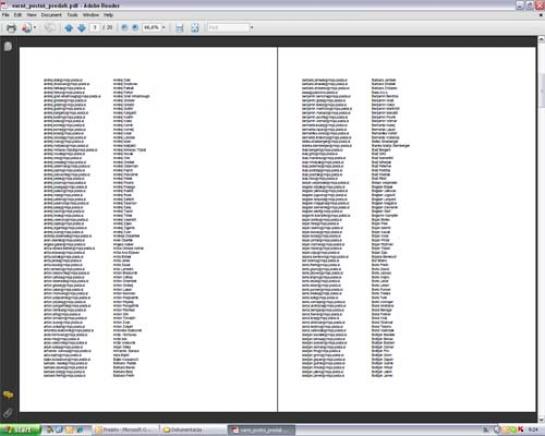Click the create PDF online icon

26,28
